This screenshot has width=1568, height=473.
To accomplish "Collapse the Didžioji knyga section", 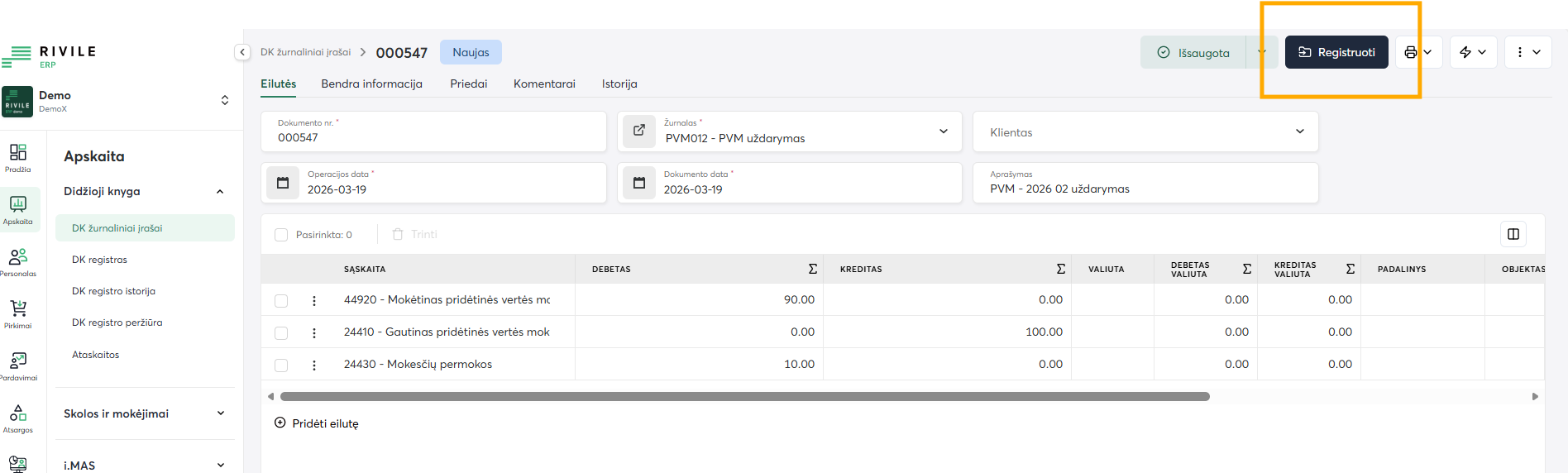I will coord(220,192).
